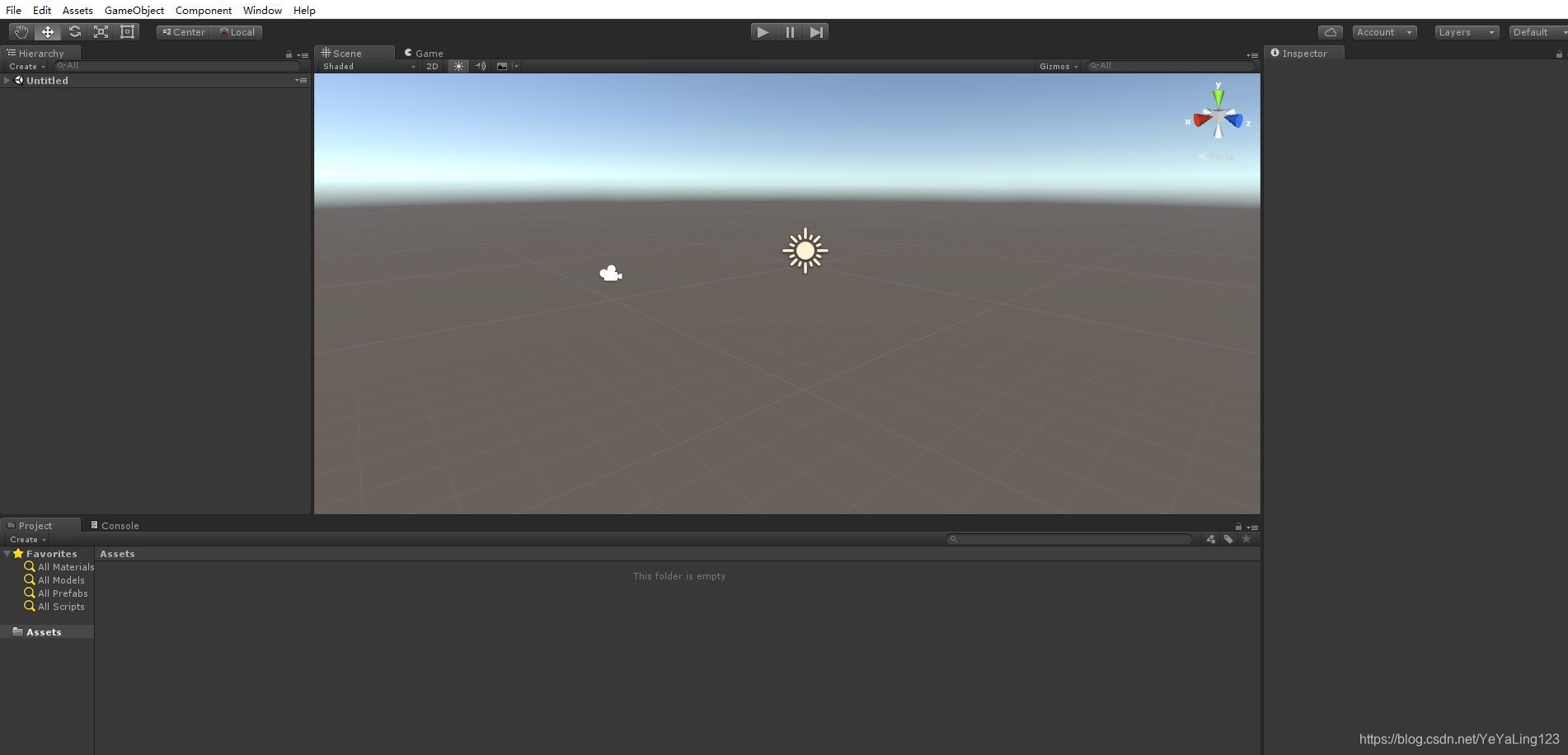Collapse the Favorites group
The image size is (1568, 755).
[7, 554]
